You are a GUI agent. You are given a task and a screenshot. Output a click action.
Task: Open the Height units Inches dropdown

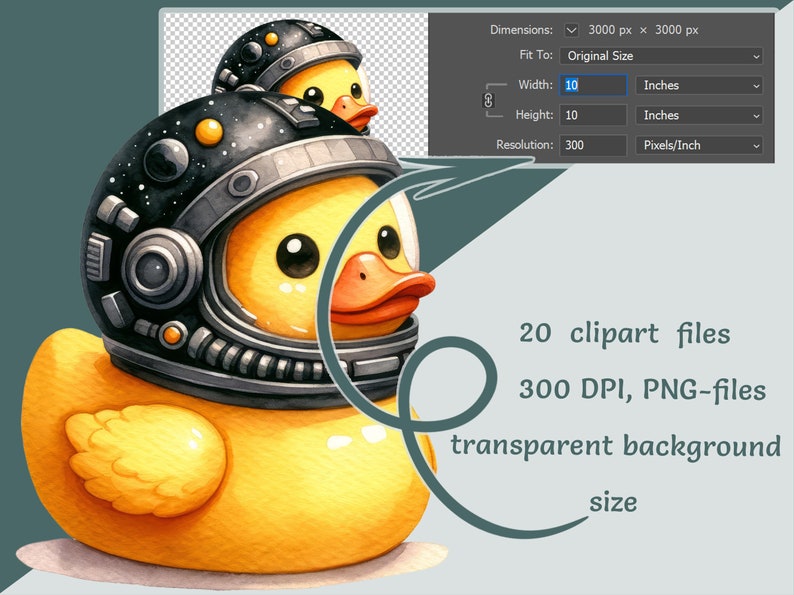699,115
